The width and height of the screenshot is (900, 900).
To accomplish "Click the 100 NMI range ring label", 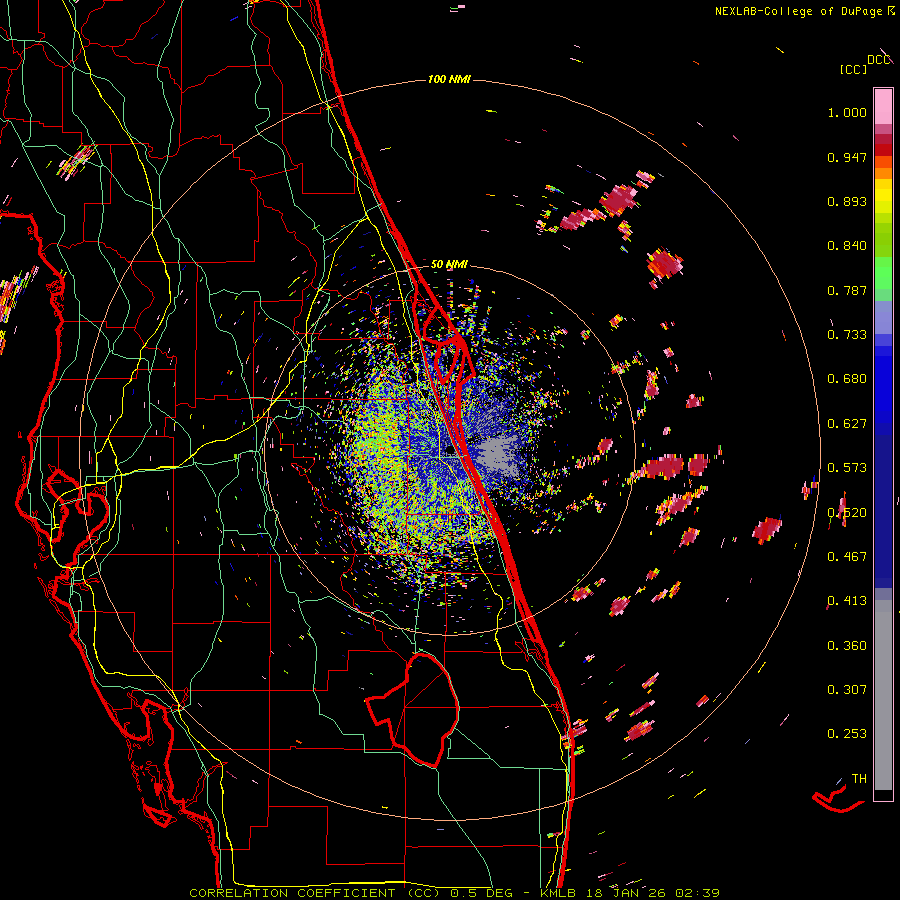I will [449, 79].
